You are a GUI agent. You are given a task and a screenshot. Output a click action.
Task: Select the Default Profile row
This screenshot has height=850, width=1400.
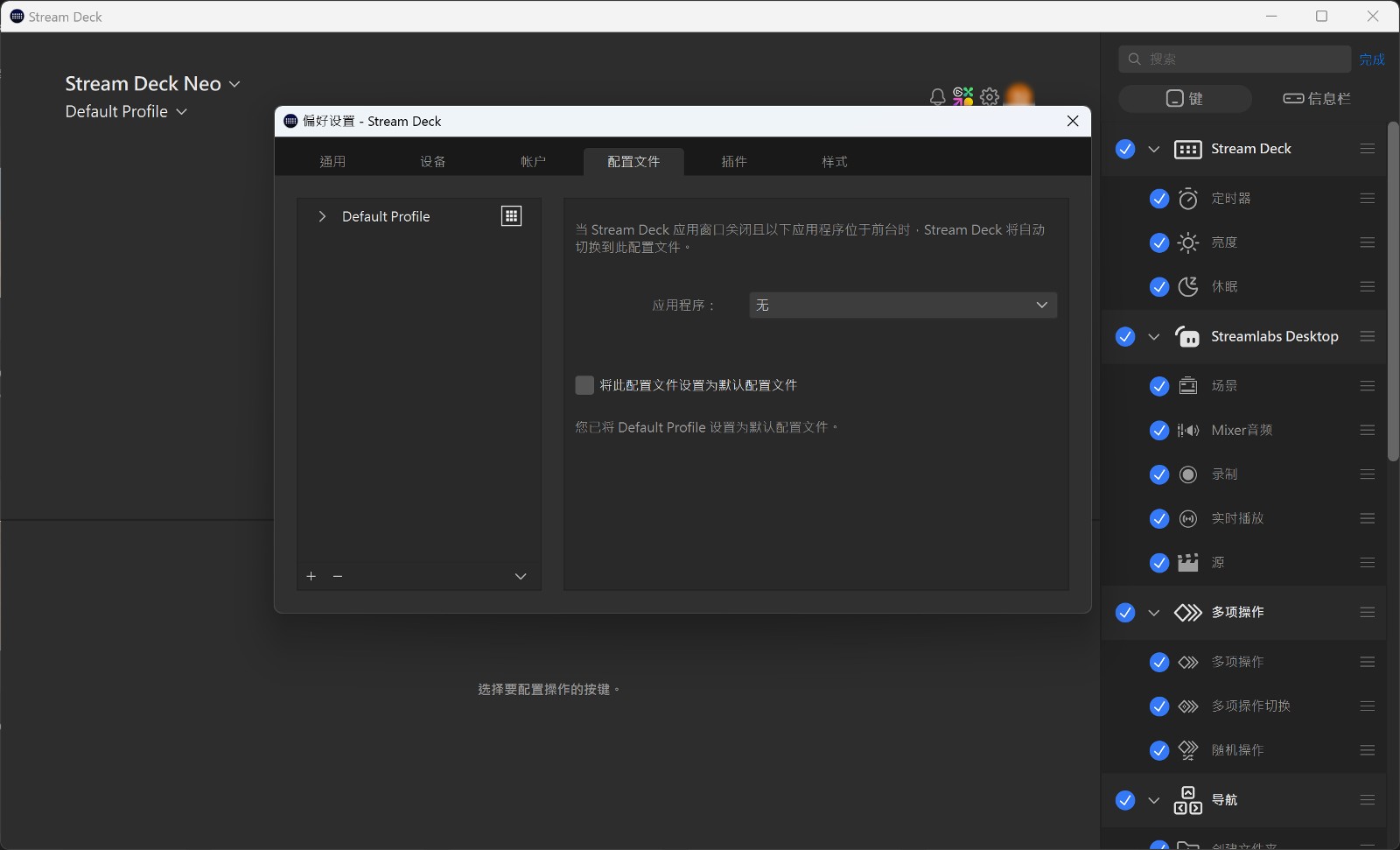point(419,216)
